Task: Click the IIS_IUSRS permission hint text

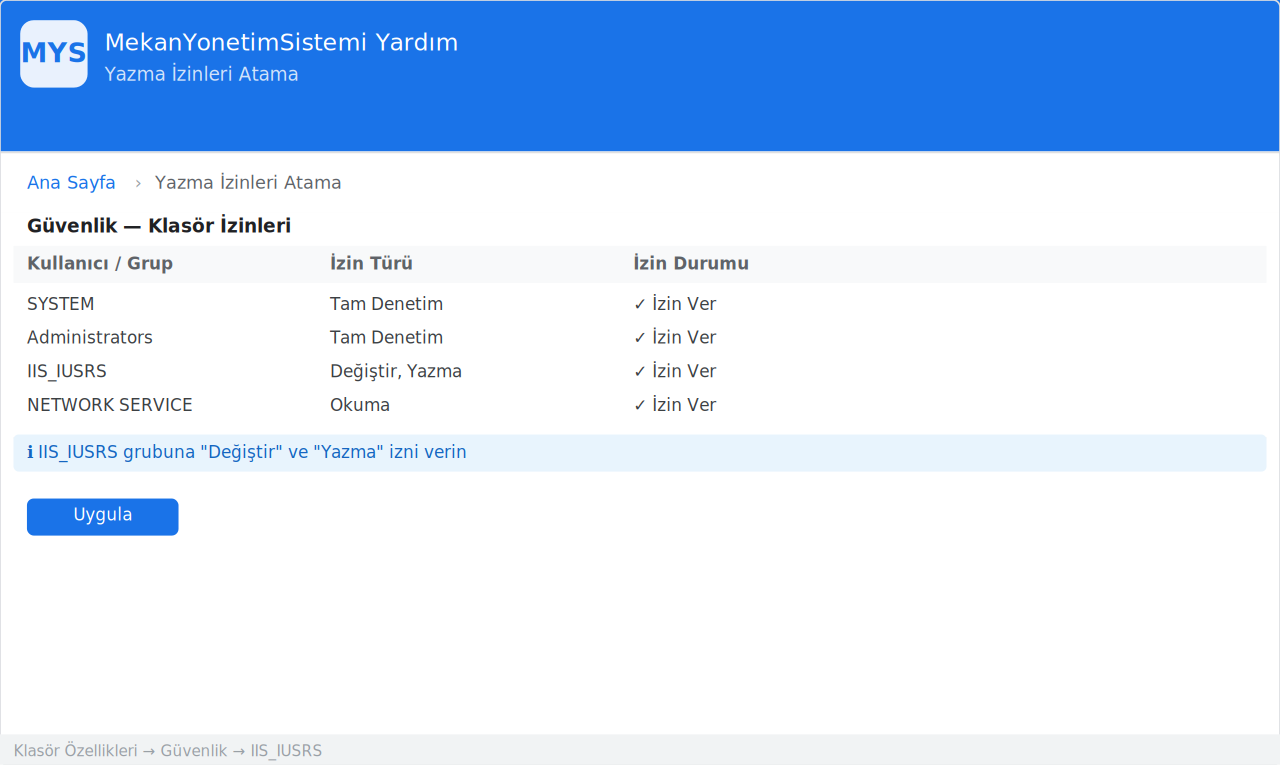Action: 252,453
